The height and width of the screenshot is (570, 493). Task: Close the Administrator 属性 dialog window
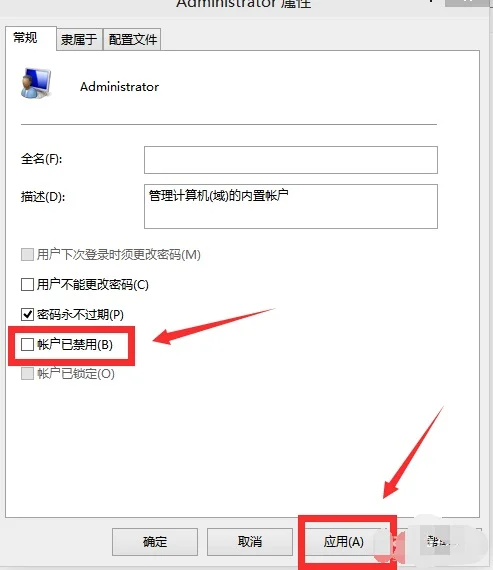pos(468,2)
